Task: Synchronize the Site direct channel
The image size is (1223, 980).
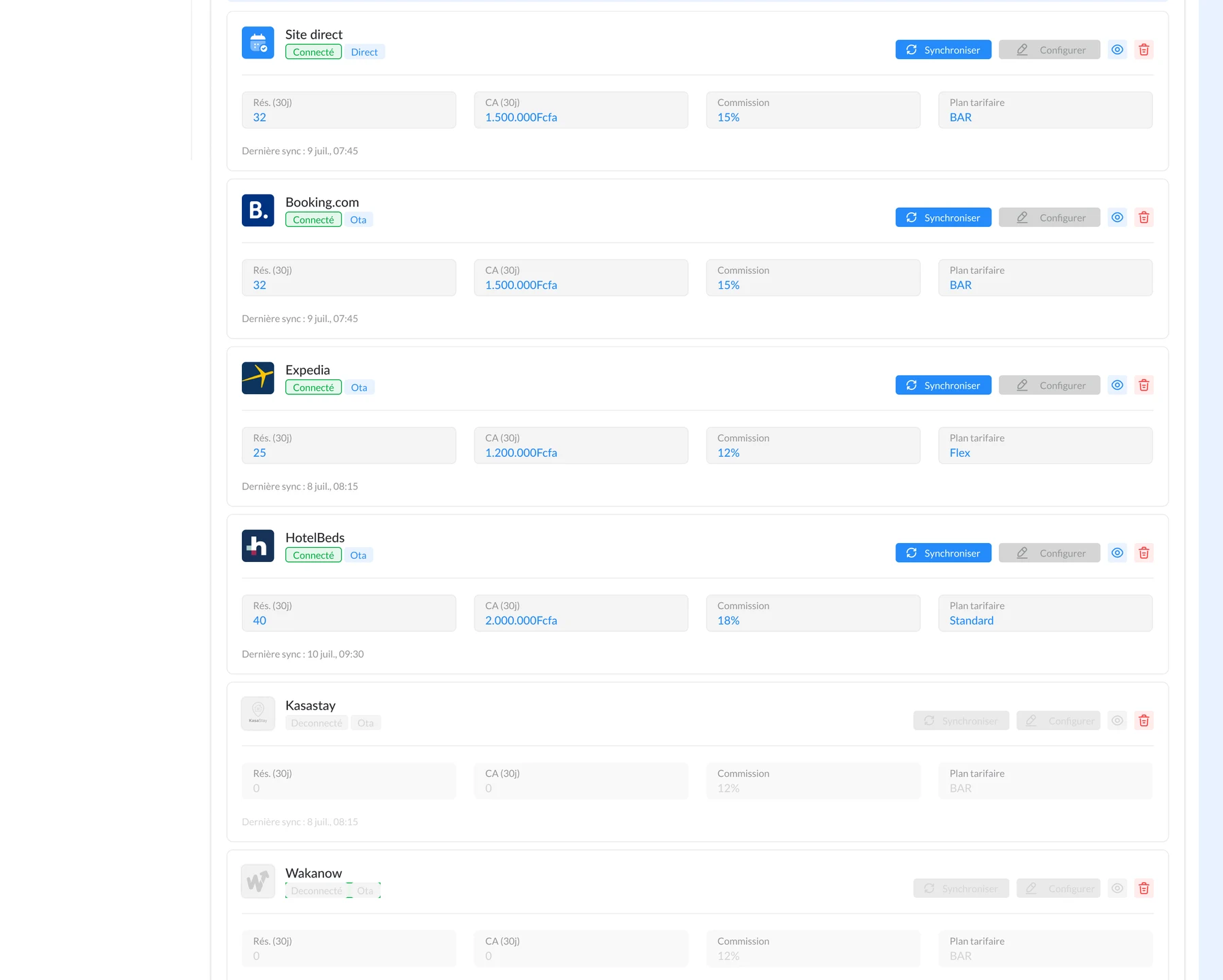Action: click(x=943, y=50)
